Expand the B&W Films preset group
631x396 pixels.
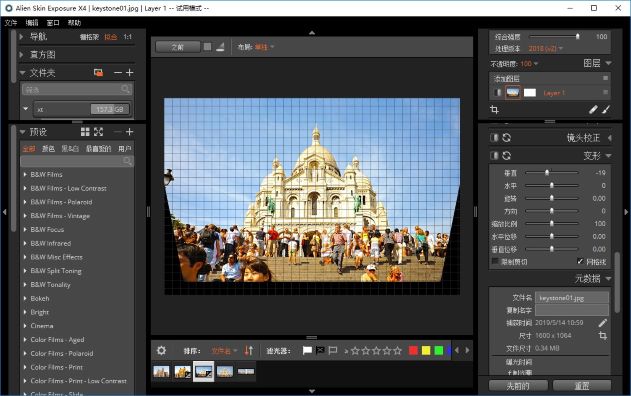pos(25,174)
